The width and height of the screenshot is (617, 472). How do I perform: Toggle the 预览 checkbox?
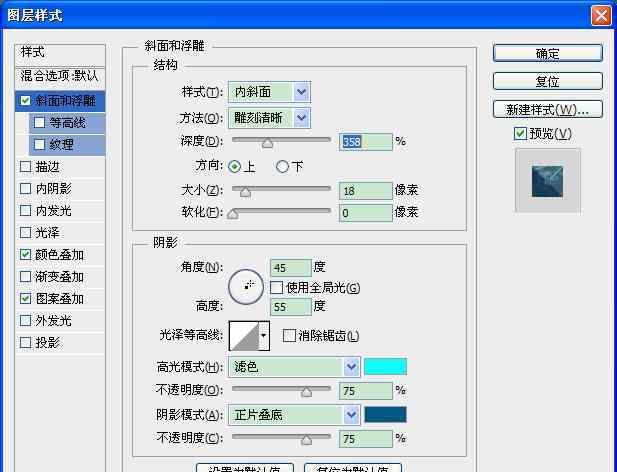(520, 134)
